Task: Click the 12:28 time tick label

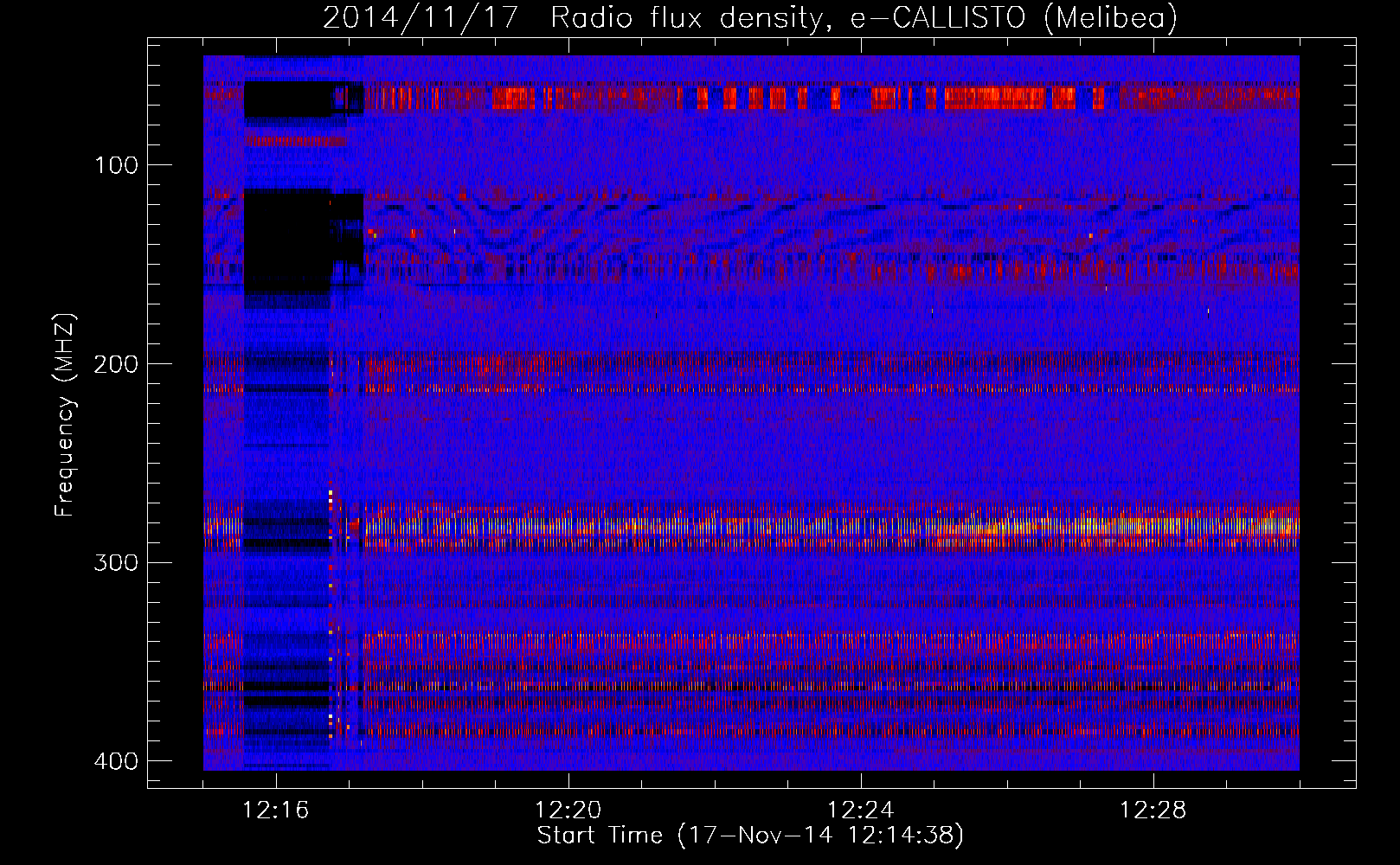Action: [1153, 811]
